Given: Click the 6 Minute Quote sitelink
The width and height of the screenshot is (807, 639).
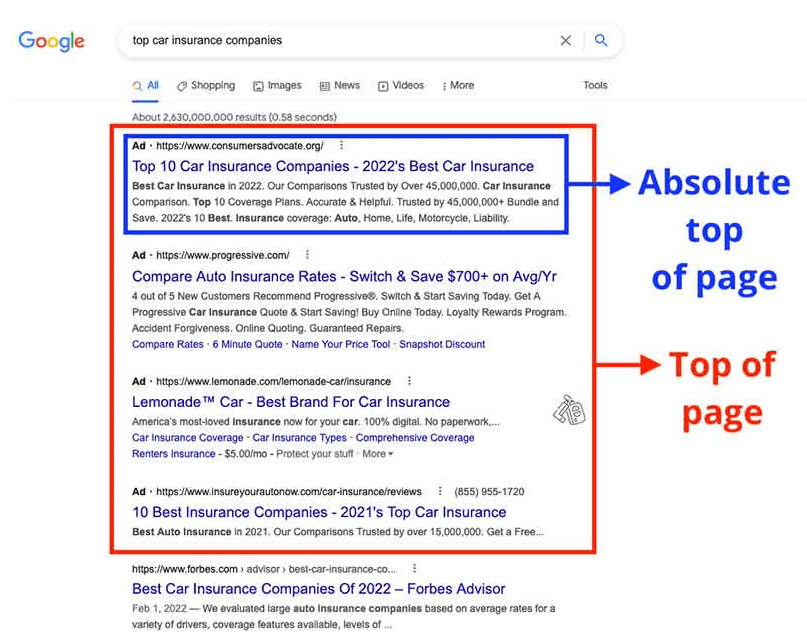Looking at the screenshot, I should pos(248,344).
